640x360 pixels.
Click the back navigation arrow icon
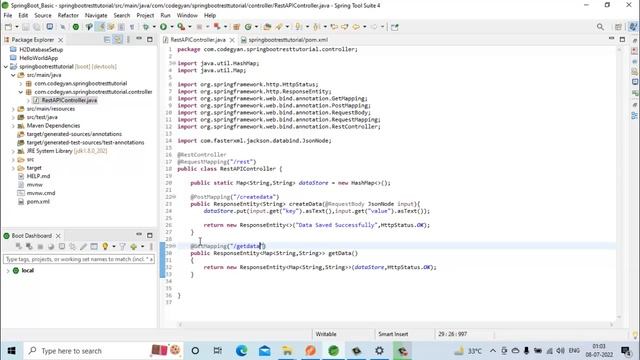pyautogui.click(x=356, y=27)
